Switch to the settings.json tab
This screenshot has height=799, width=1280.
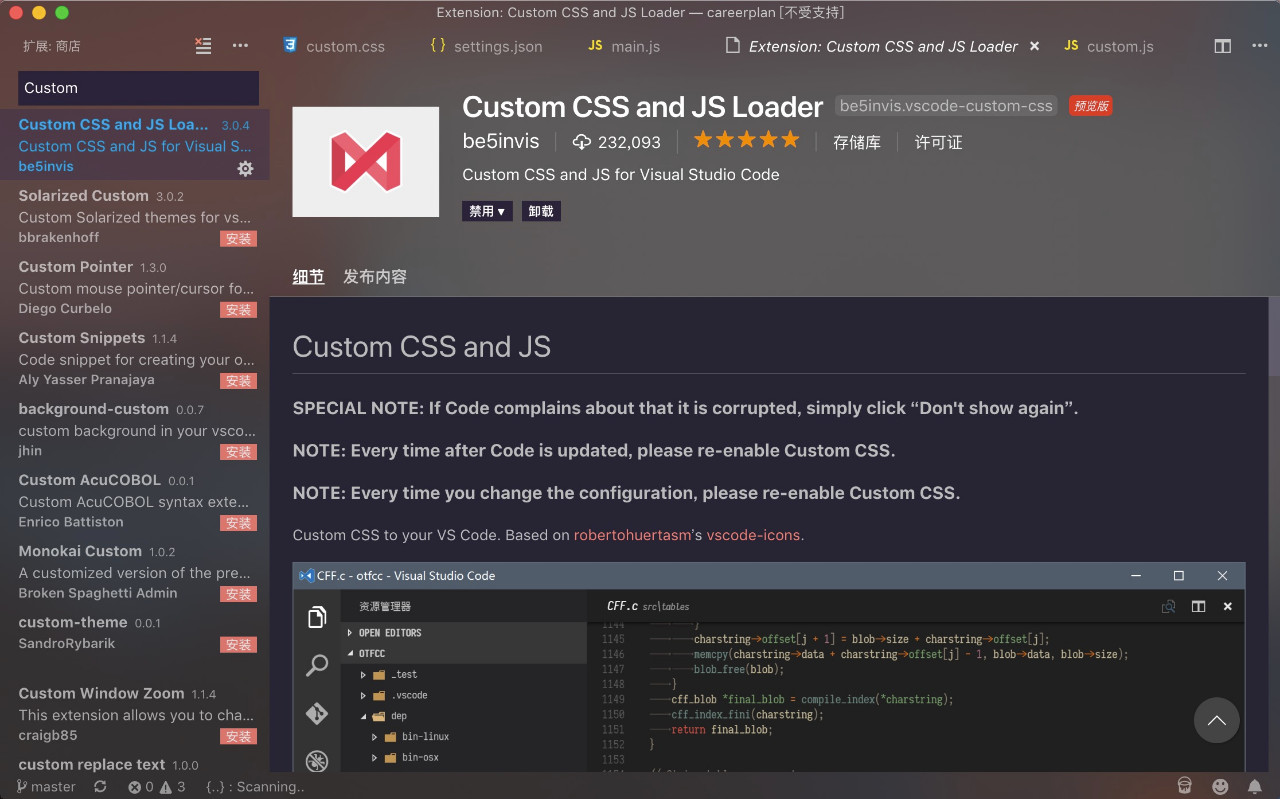(x=485, y=46)
